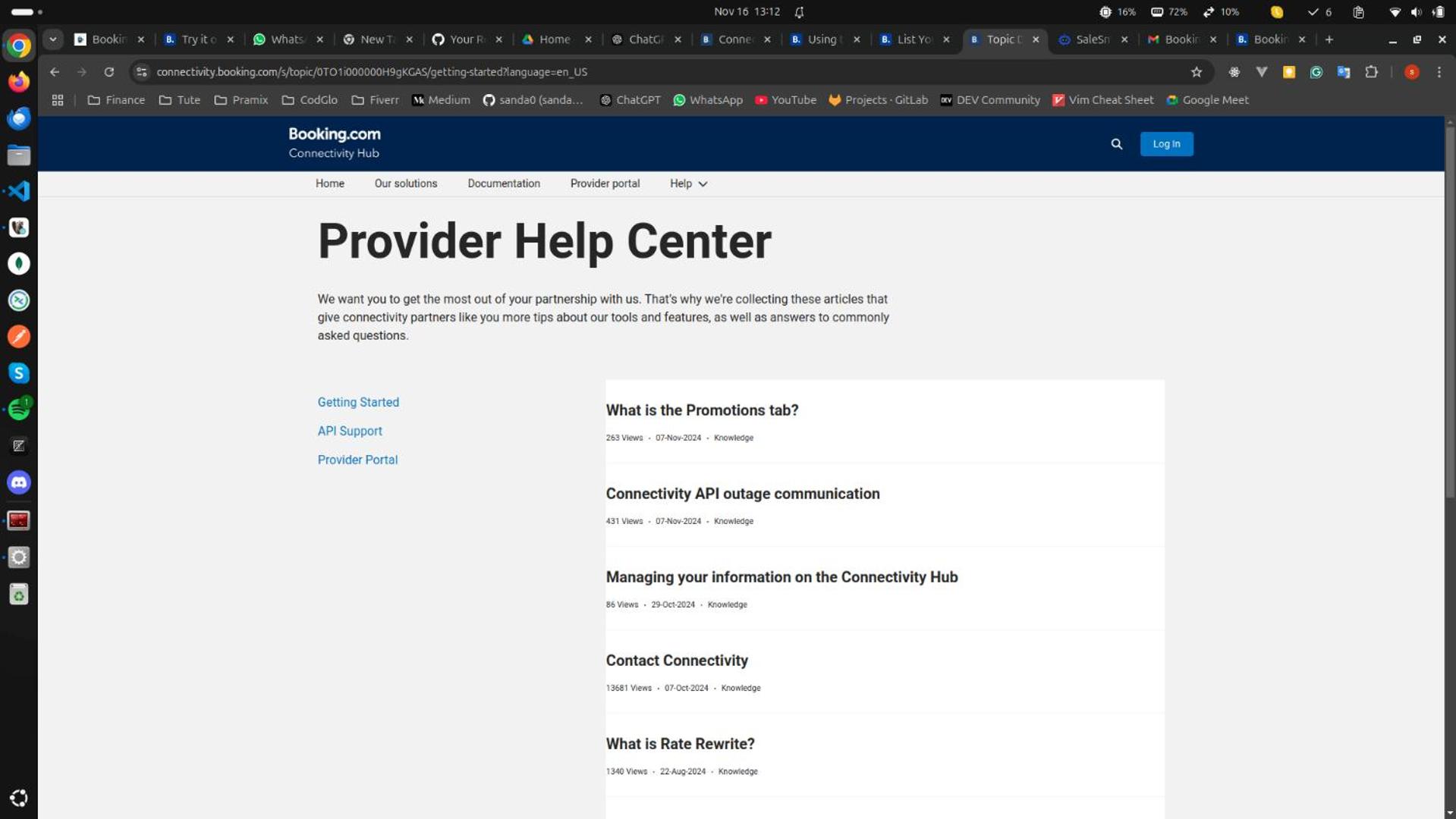Screen dimensions: 1456x819
Task: Open the Tute bookmarks folder
Action: 180,100
